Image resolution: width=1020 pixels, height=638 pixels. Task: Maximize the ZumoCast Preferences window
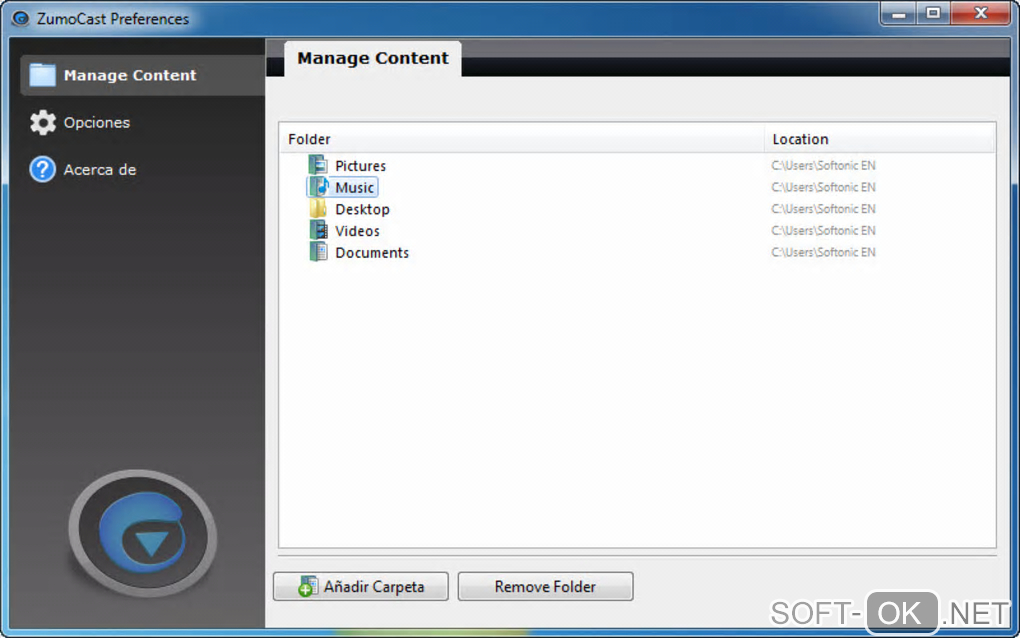pyautogui.click(x=933, y=13)
